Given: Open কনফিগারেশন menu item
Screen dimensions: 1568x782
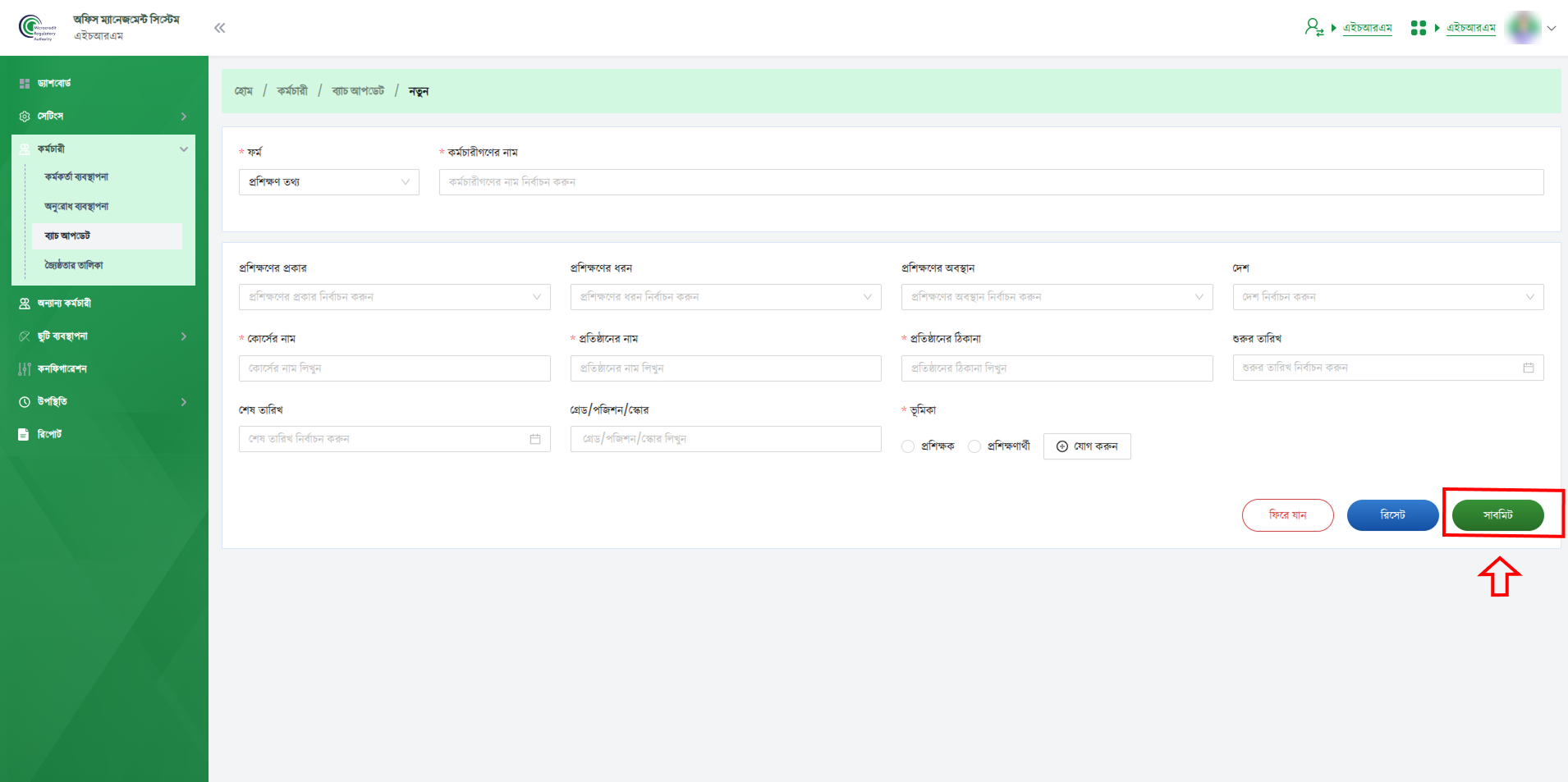Looking at the screenshot, I should click(62, 369).
